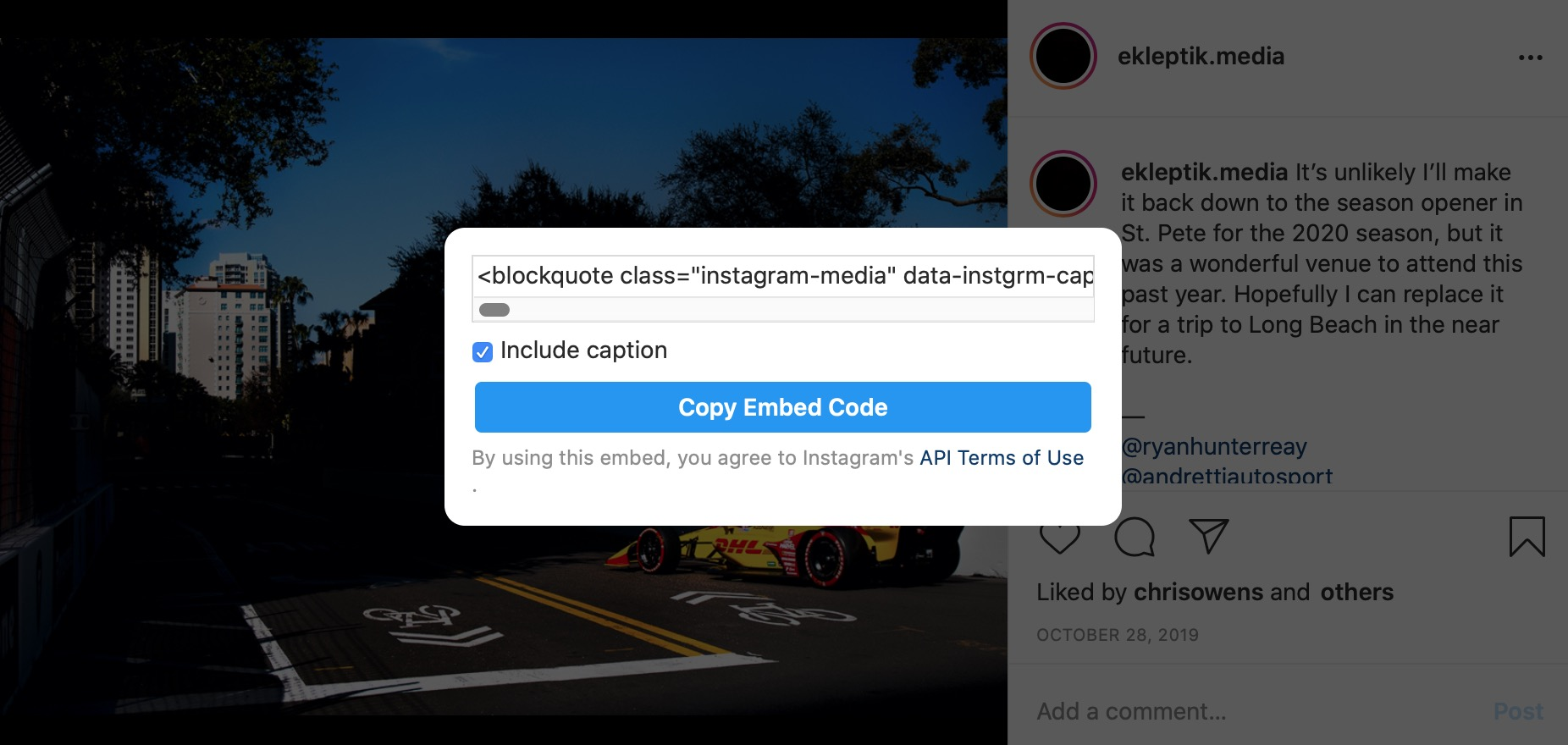Image resolution: width=1568 pixels, height=745 pixels.
Task: Open the three-dot more options menu
Action: click(1530, 58)
